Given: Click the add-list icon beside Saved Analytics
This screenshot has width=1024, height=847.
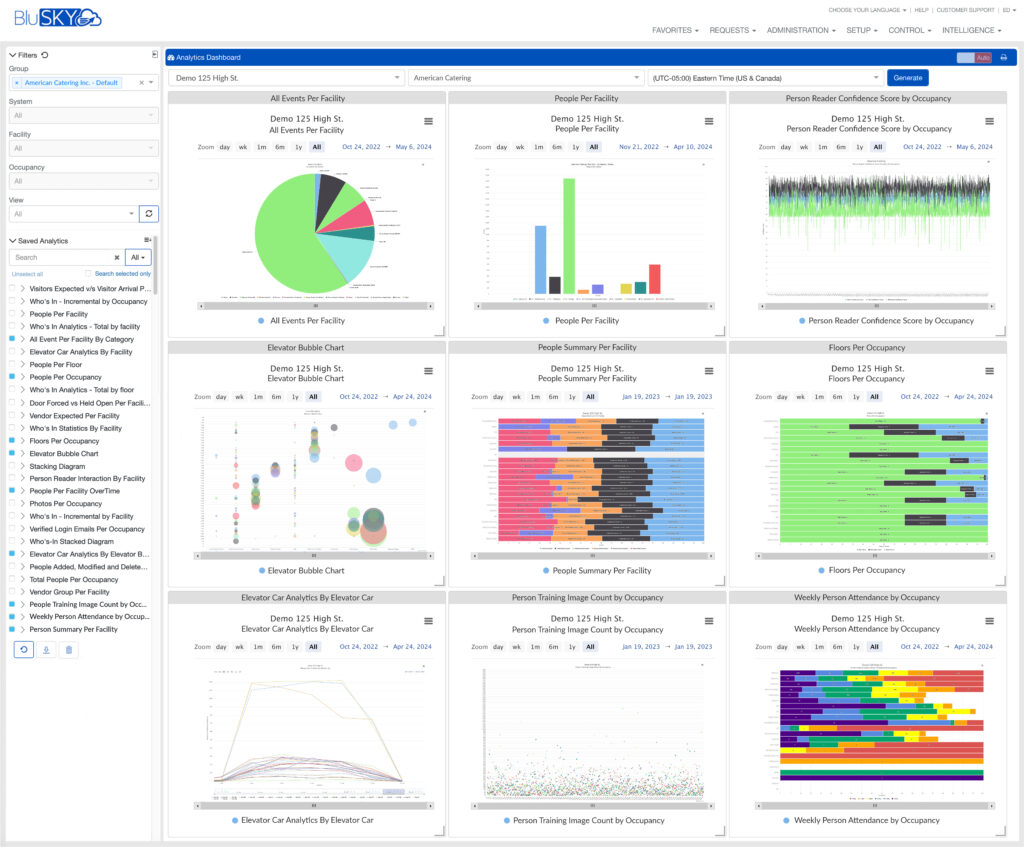Looking at the screenshot, I should [x=148, y=240].
